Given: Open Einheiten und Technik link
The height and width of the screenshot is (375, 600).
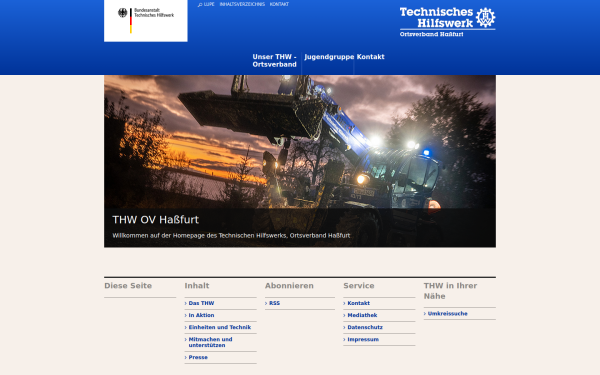Looking at the screenshot, I should pos(220,328).
